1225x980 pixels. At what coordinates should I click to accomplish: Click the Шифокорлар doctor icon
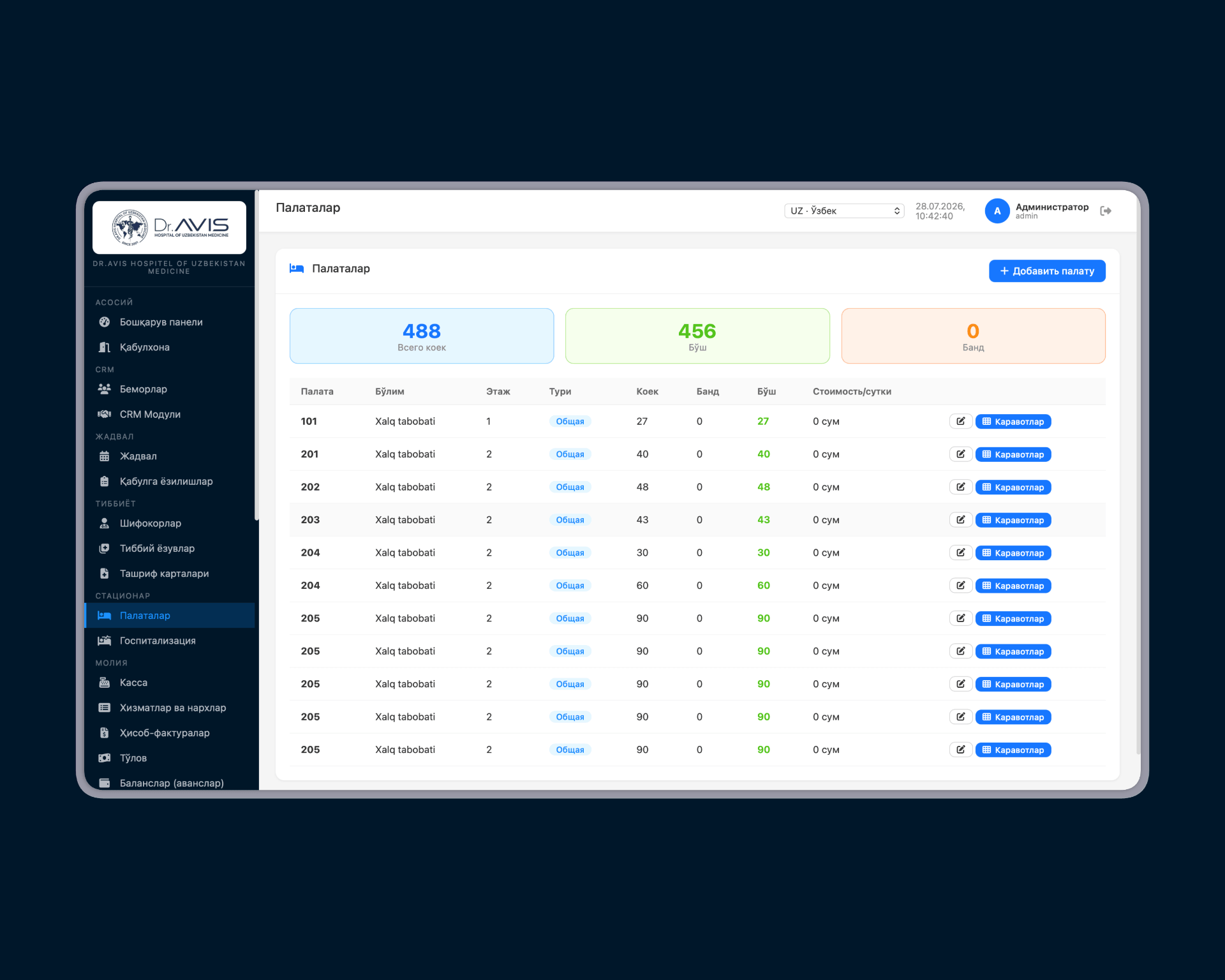[105, 523]
